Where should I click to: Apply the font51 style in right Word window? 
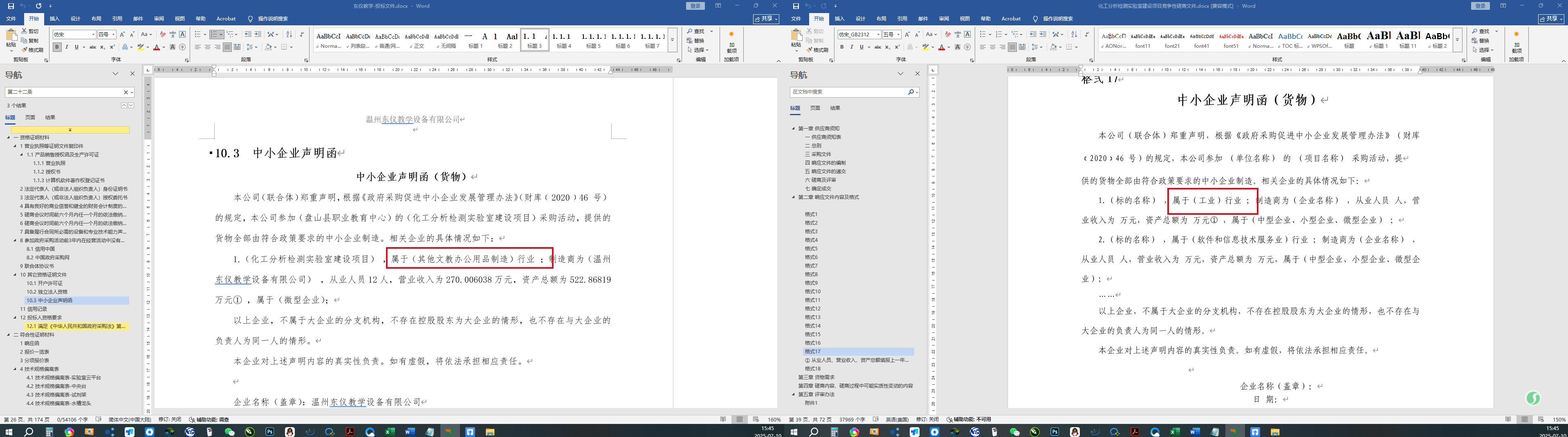(x=1231, y=40)
